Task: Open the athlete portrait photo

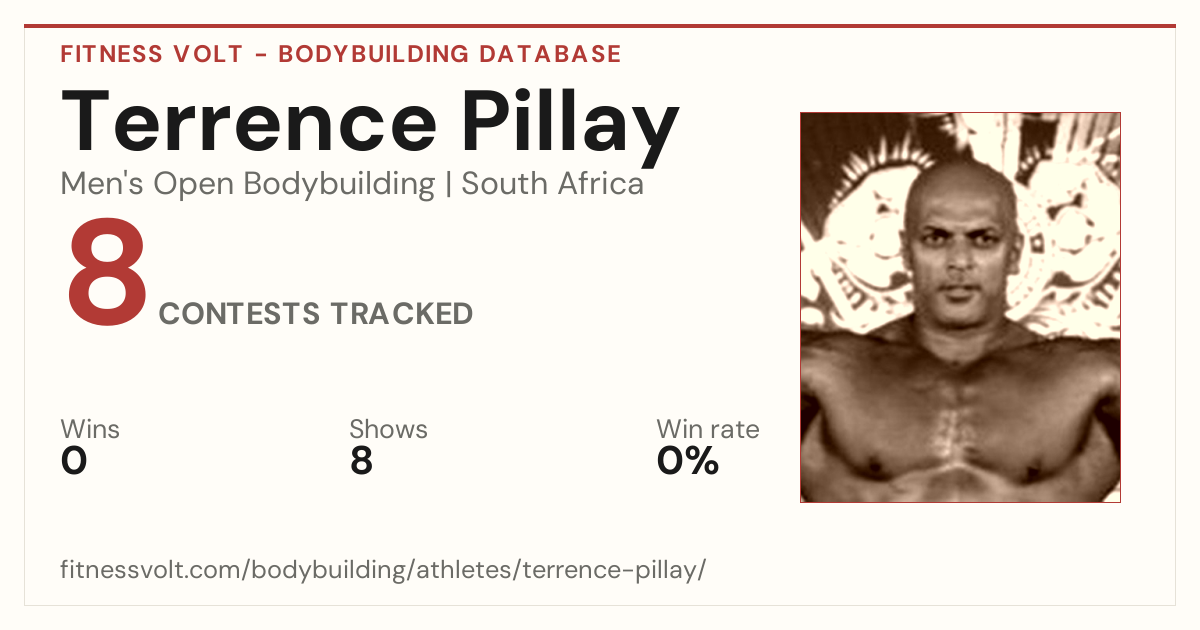Action: (960, 307)
